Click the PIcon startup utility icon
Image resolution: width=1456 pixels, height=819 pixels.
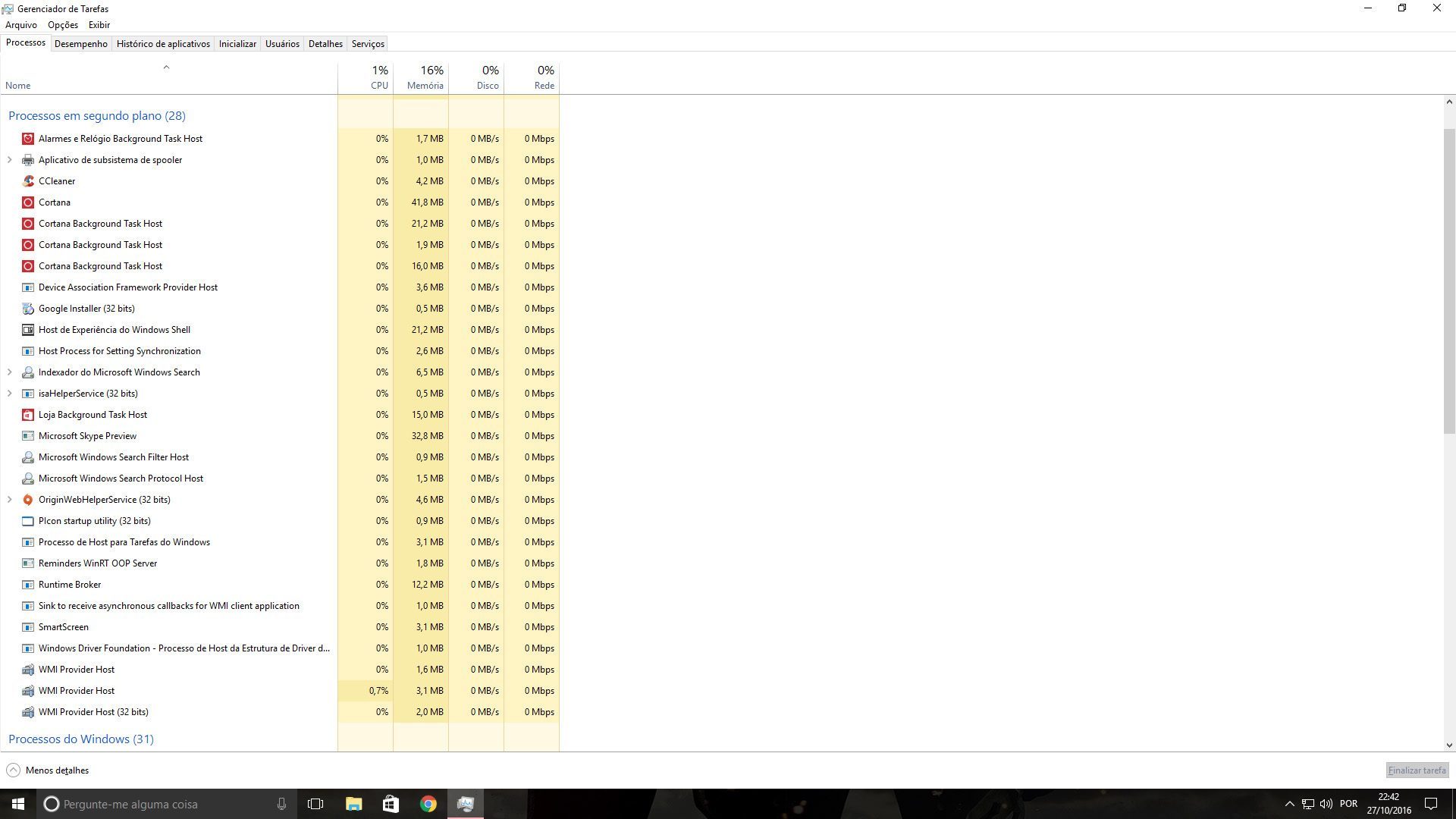point(28,521)
